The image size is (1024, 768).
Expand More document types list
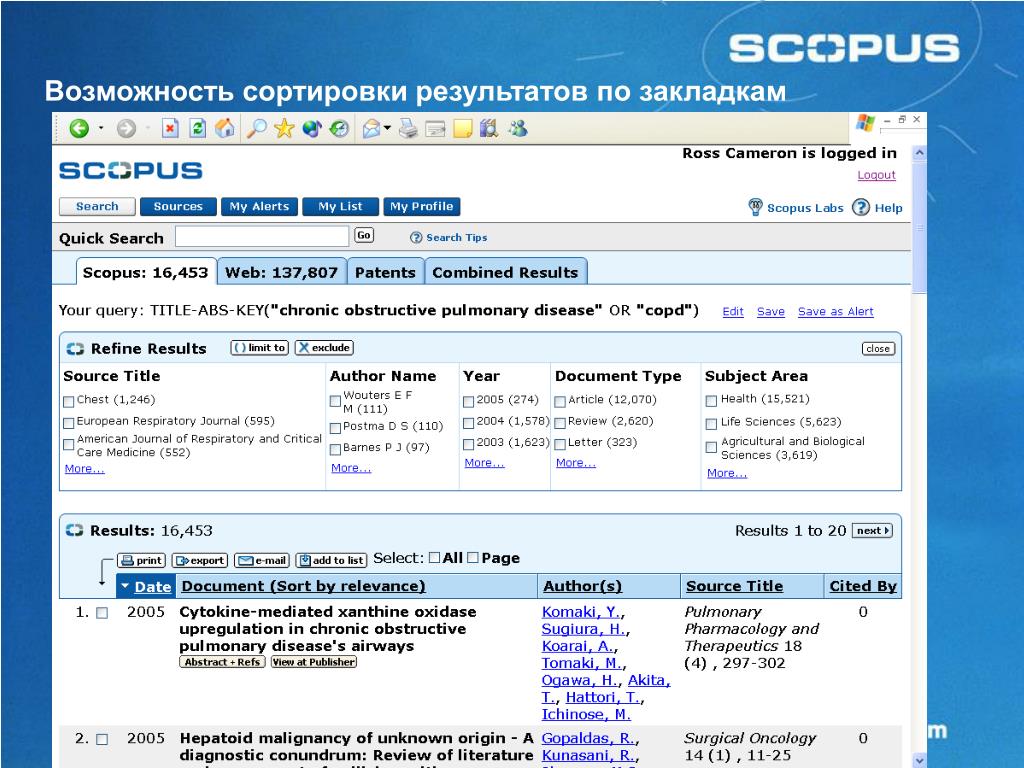[x=575, y=462]
